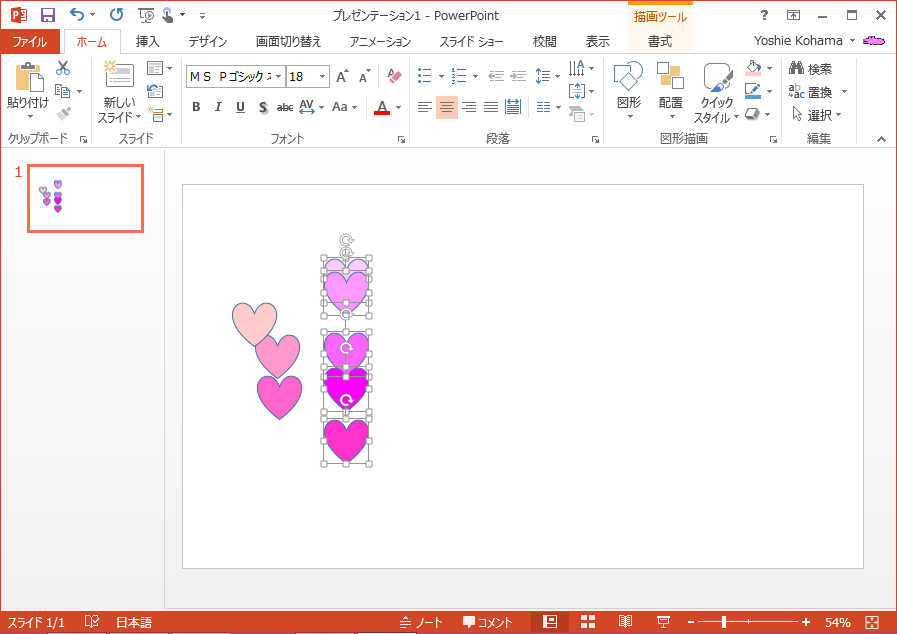Toggle Italic text formatting

[218, 107]
